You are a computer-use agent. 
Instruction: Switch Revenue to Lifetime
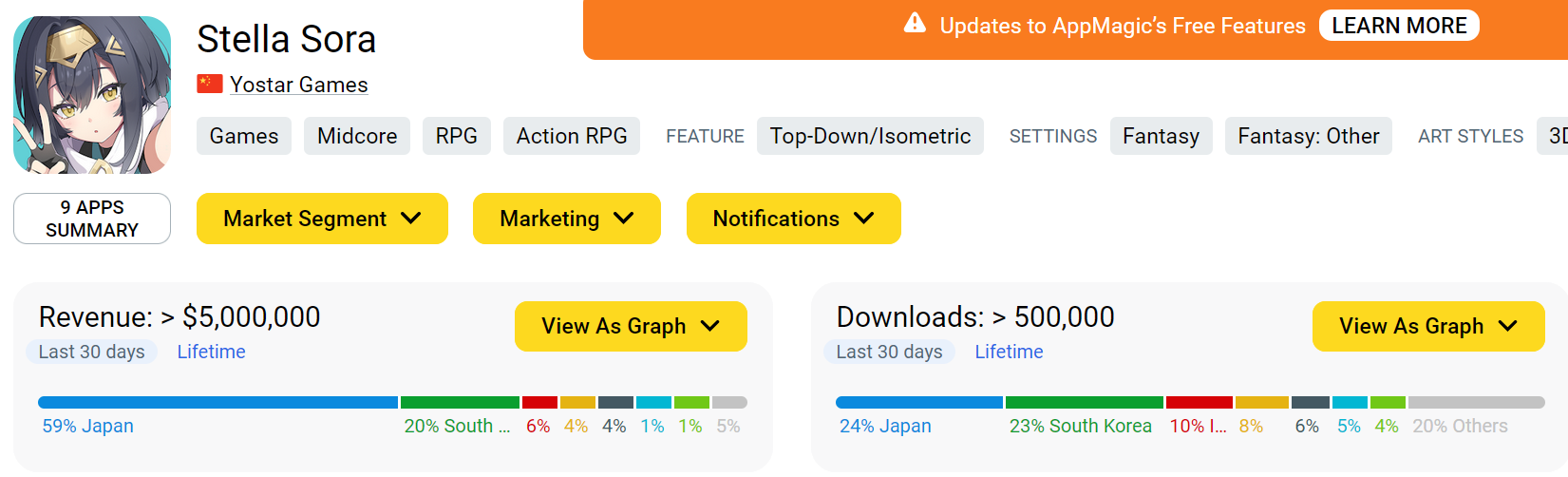(x=211, y=352)
